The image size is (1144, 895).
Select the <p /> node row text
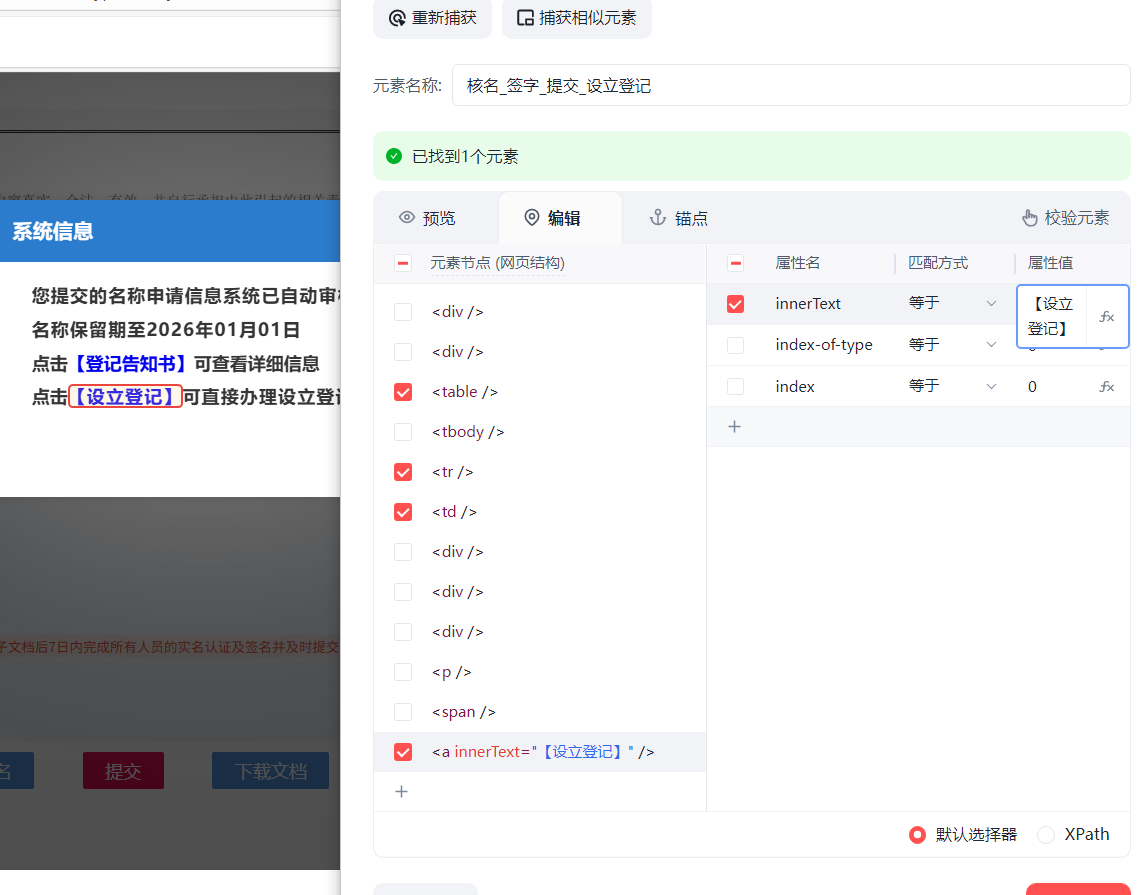point(452,672)
